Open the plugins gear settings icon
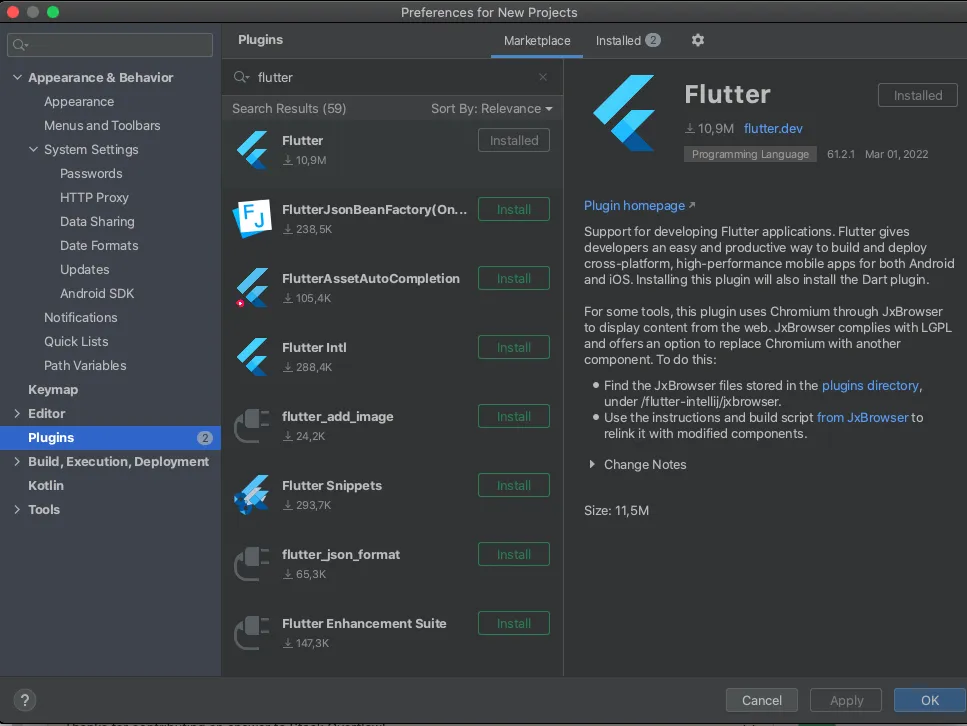 [x=697, y=40]
